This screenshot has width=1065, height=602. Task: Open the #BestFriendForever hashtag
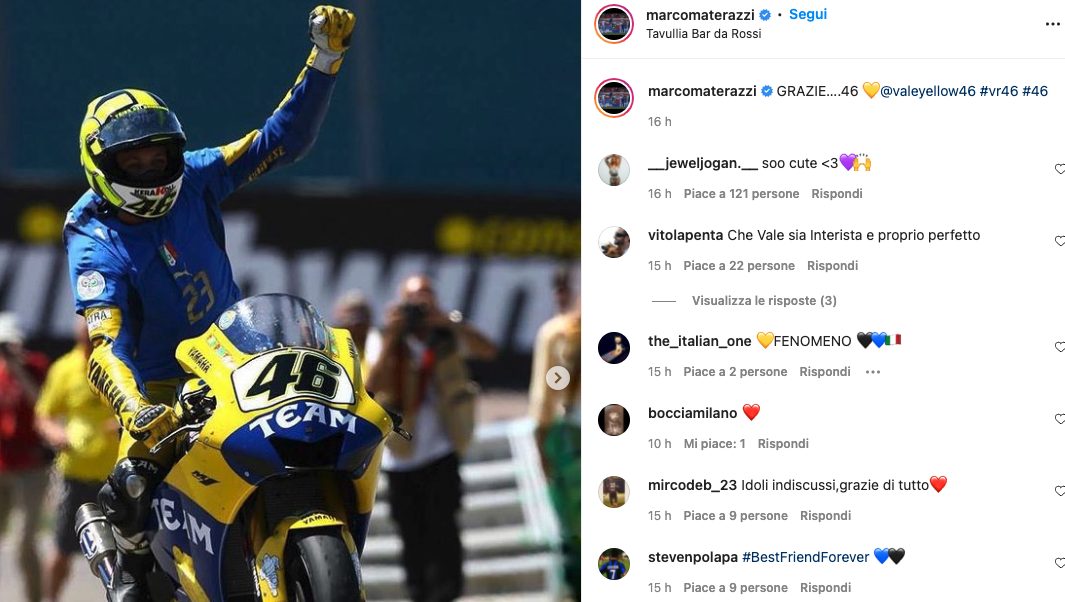pyautogui.click(x=806, y=557)
